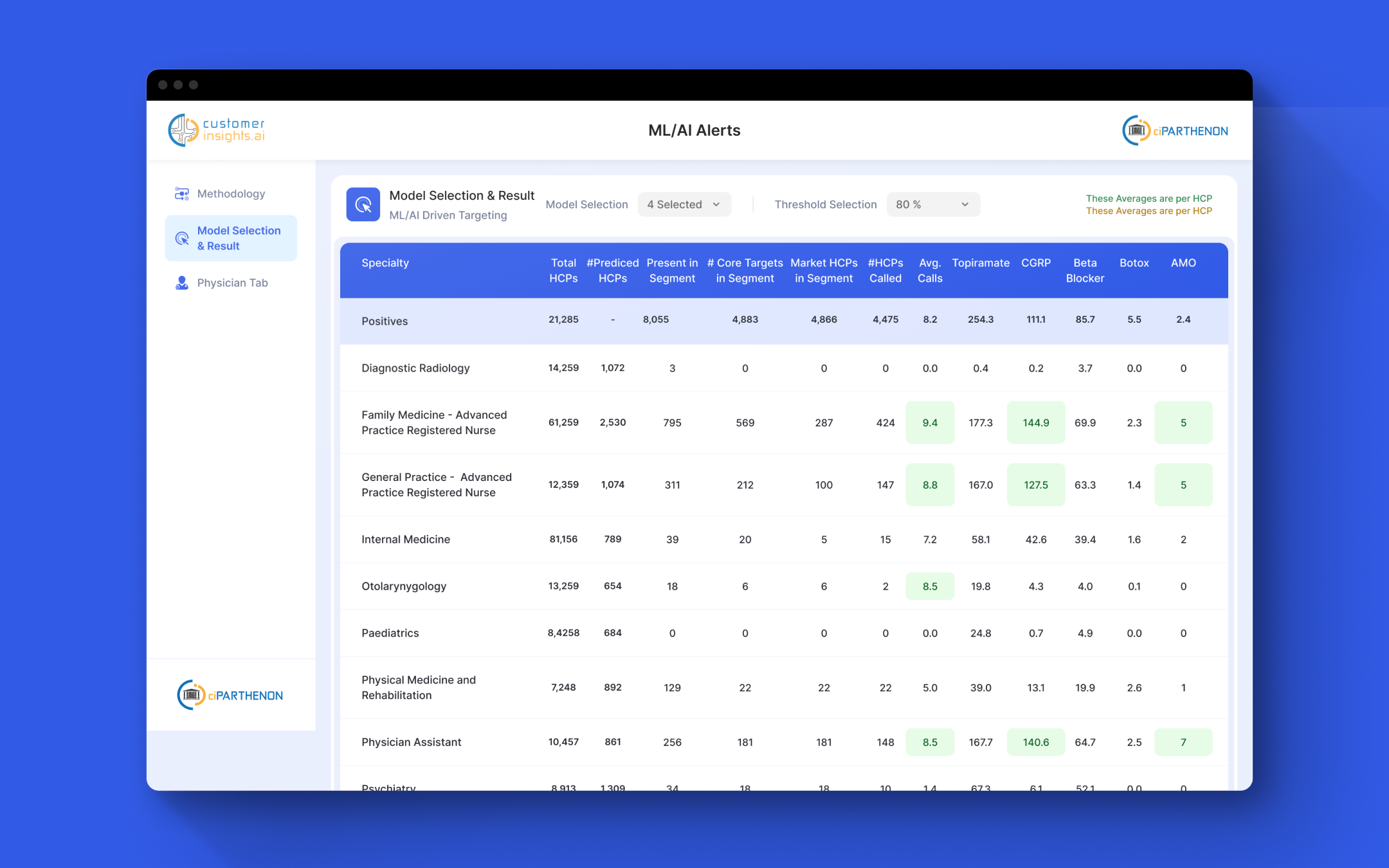
Task: Click the chevron in the 4 Selected dropdown
Action: (716, 204)
